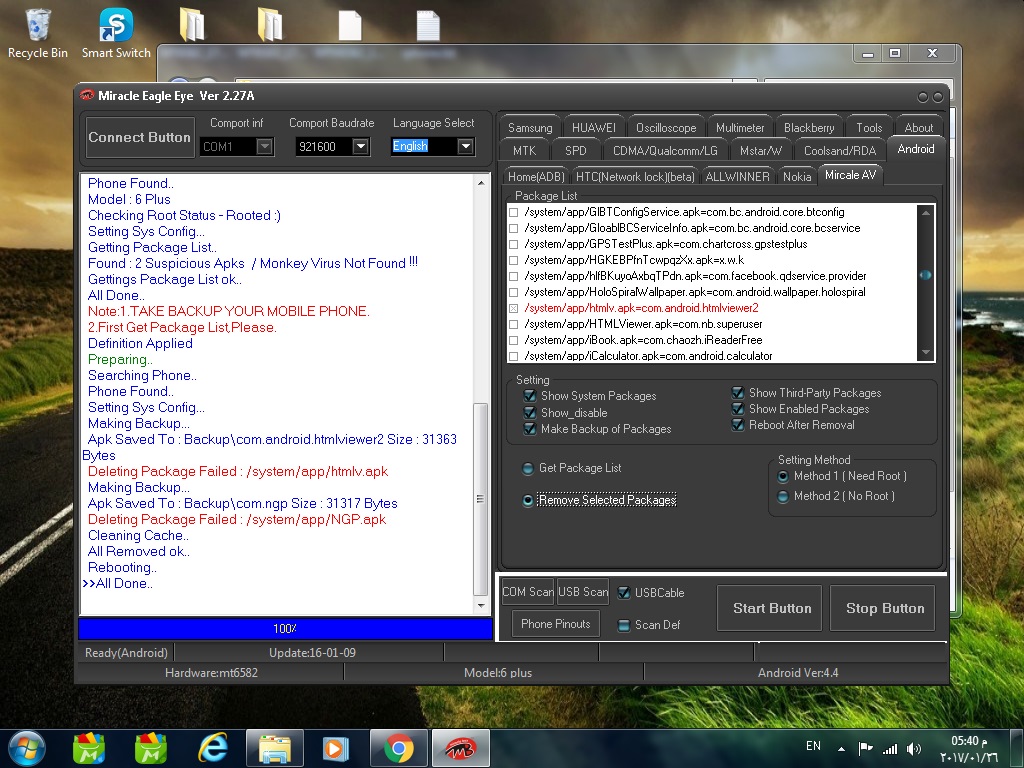Toggle the USBCable checkbox
Viewport: 1024px width, 768px height.
click(624, 592)
